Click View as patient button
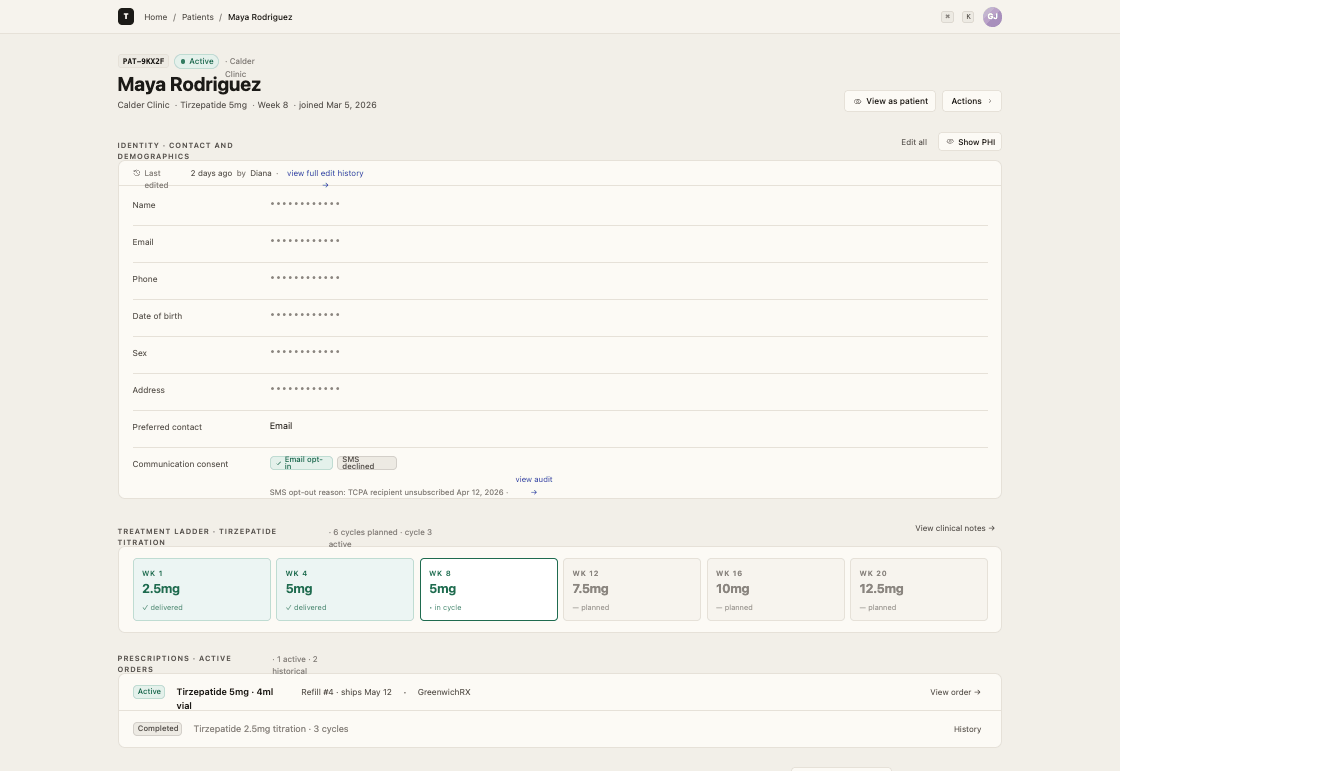The height and width of the screenshot is (771, 1320). coord(890,101)
